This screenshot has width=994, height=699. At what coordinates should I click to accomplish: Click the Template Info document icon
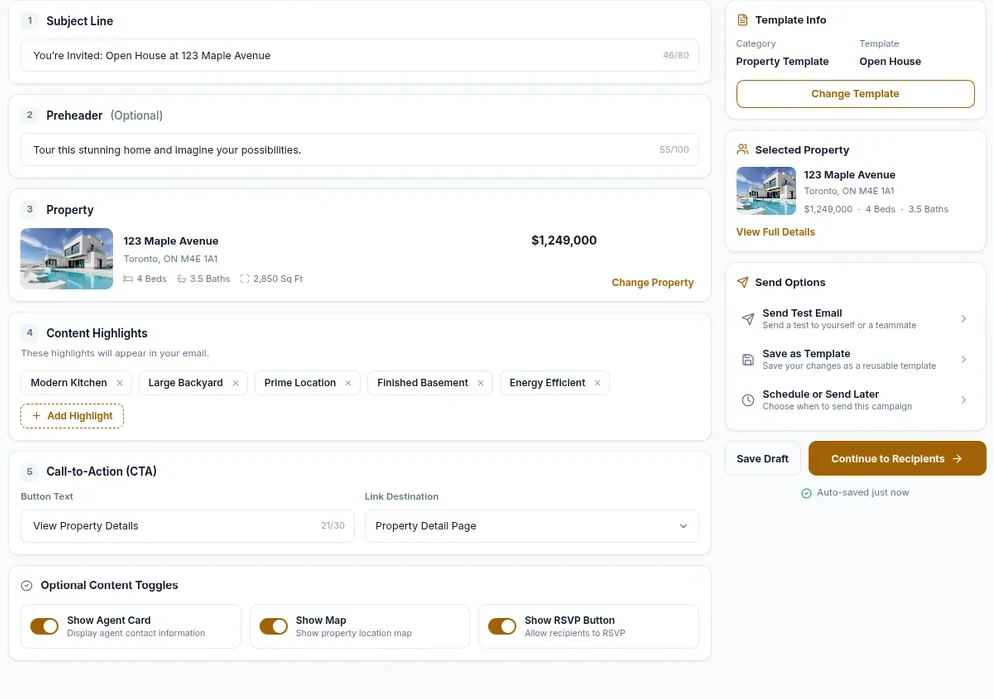[742, 20]
